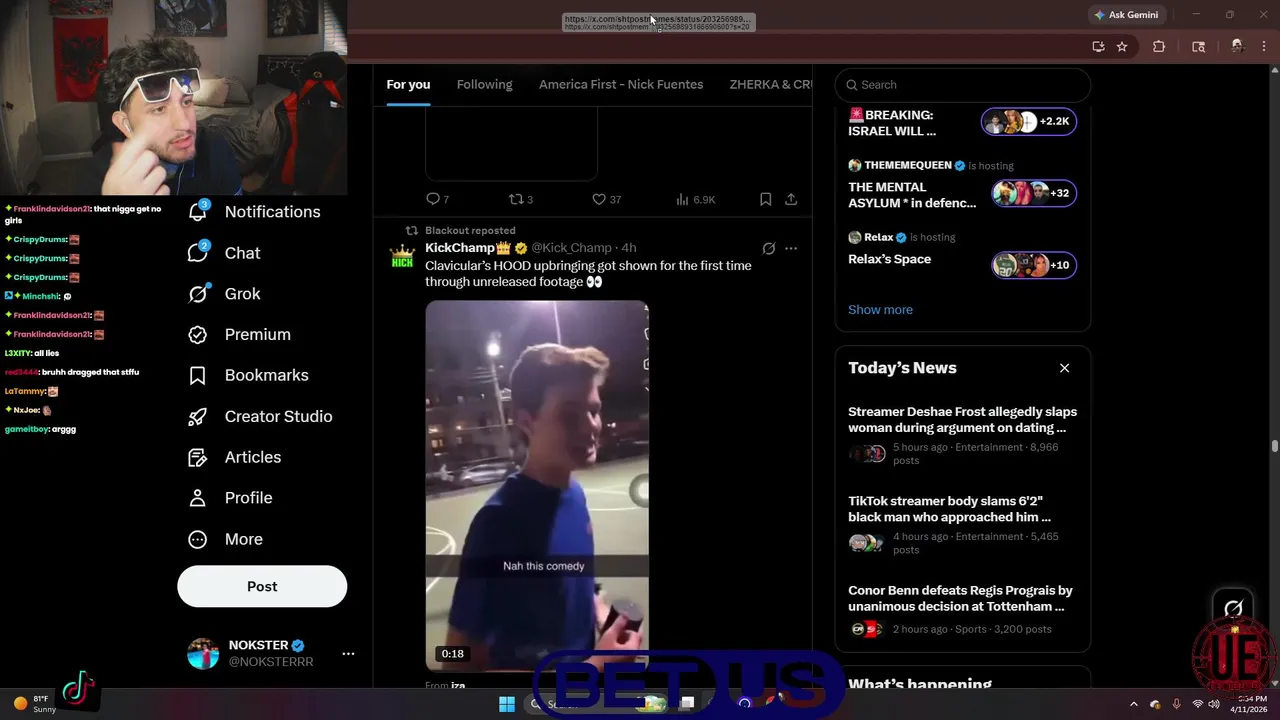Open more options on KickChamp post
Viewport: 1280px width, 720px height.
pyautogui.click(x=791, y=248)
